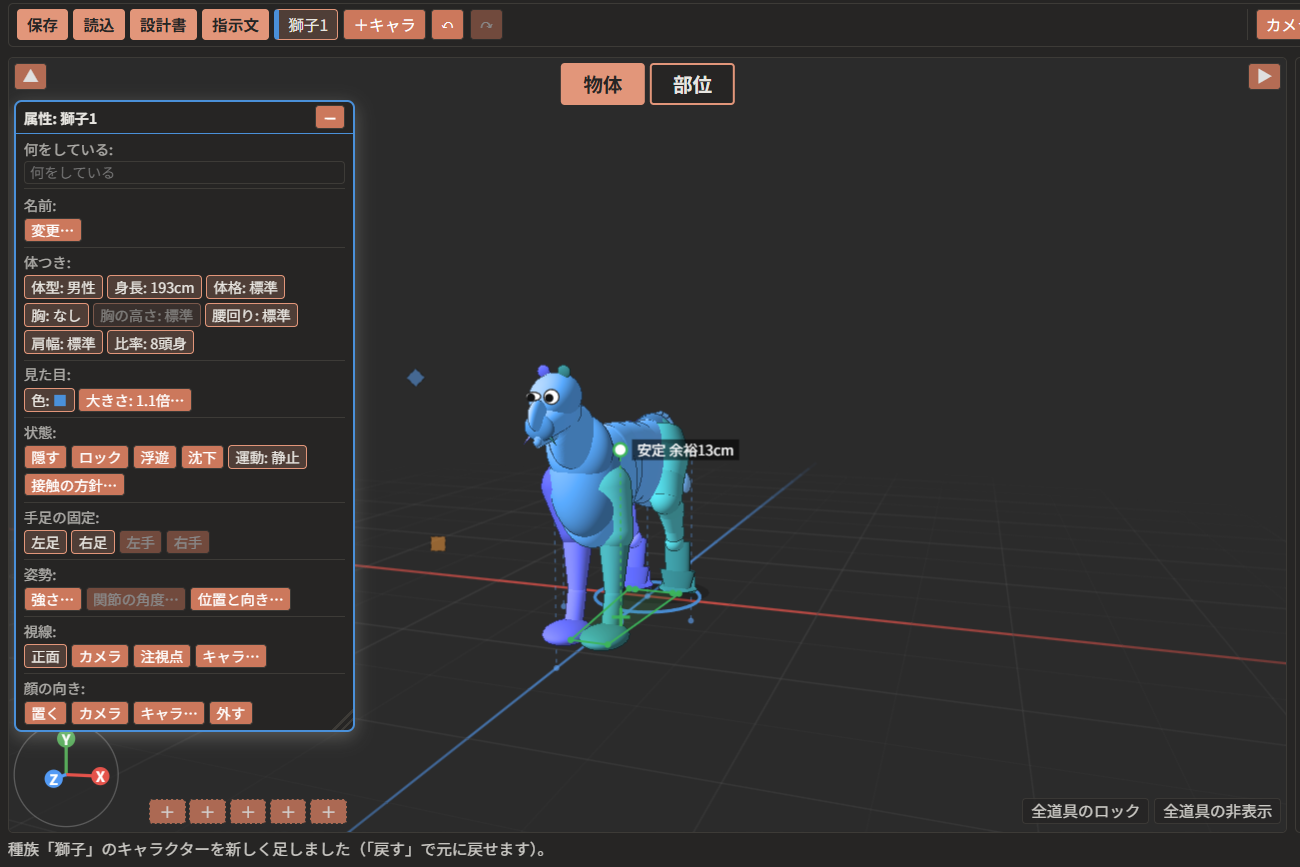Collapse the 属性 panel with minus button

[330, 117]
